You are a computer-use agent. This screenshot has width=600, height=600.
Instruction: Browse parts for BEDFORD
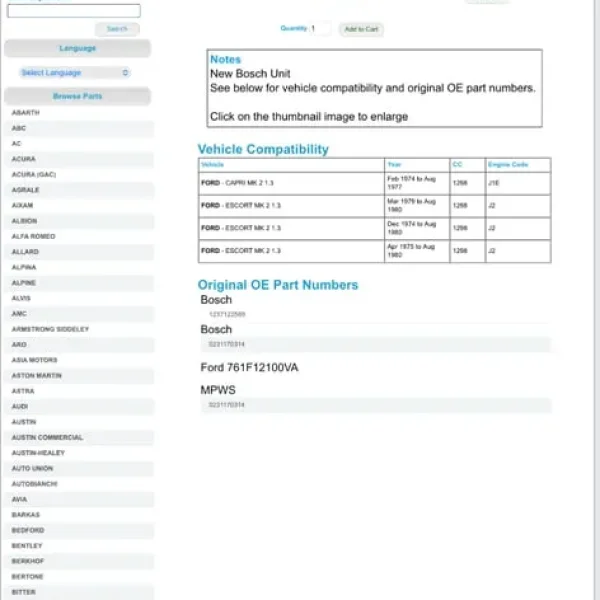28,530
